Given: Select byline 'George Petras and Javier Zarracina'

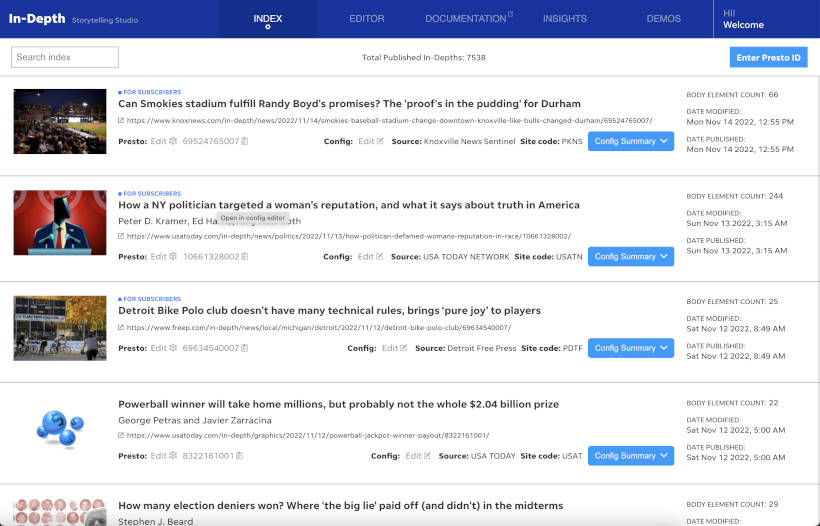Looking at the screenshot, I should [x=195, y=420].
